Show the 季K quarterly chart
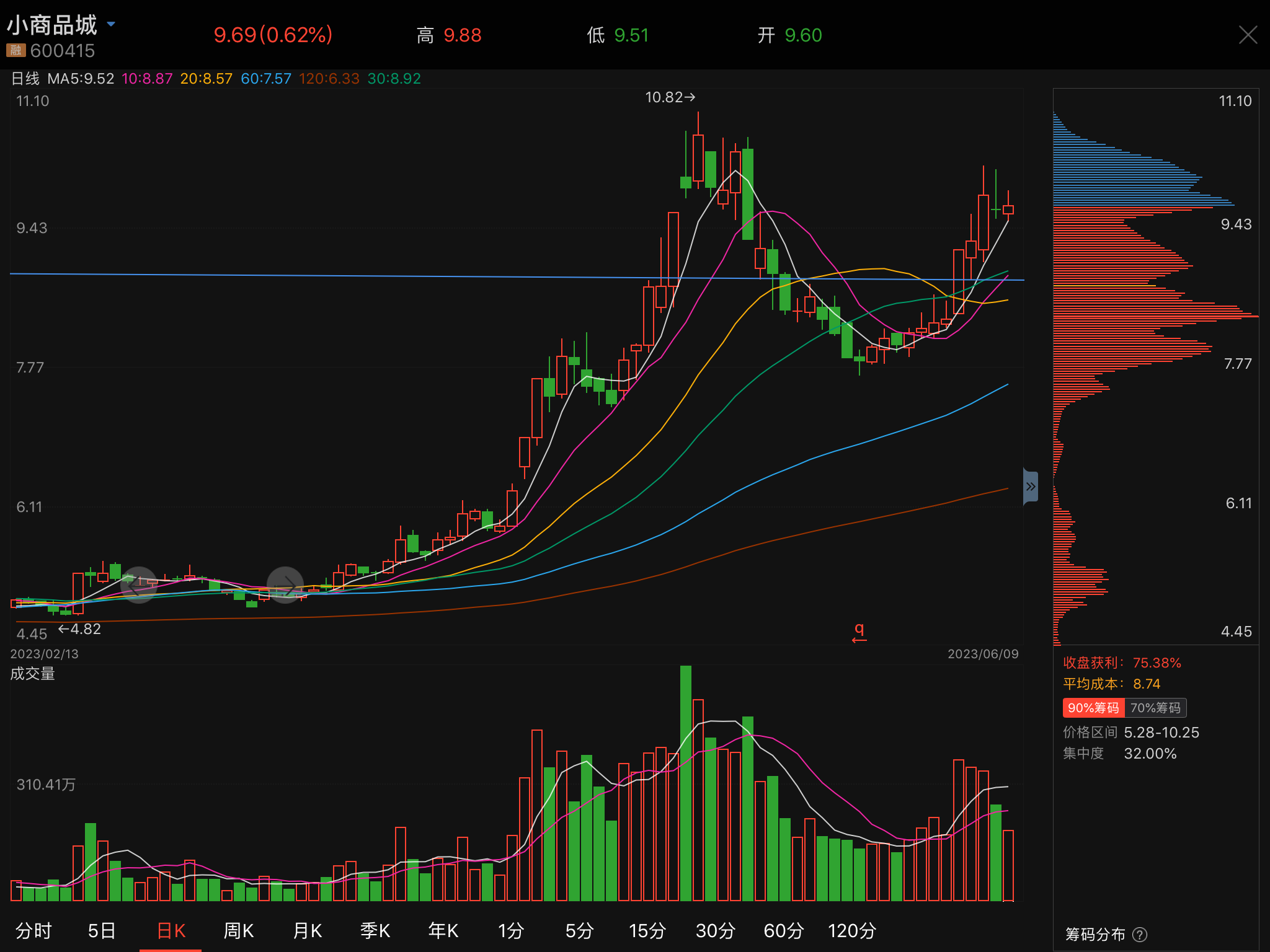This screenshot has height=952, width=1270. click(375, 930)
